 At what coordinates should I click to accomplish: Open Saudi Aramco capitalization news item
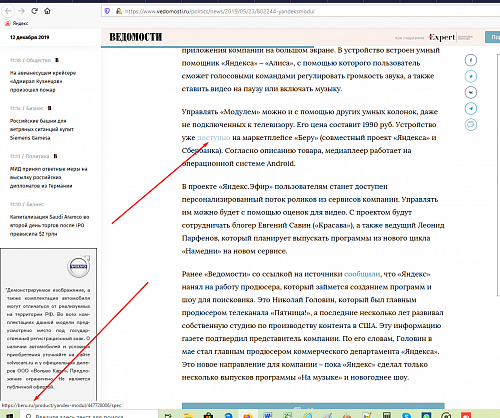coord(49,225)
